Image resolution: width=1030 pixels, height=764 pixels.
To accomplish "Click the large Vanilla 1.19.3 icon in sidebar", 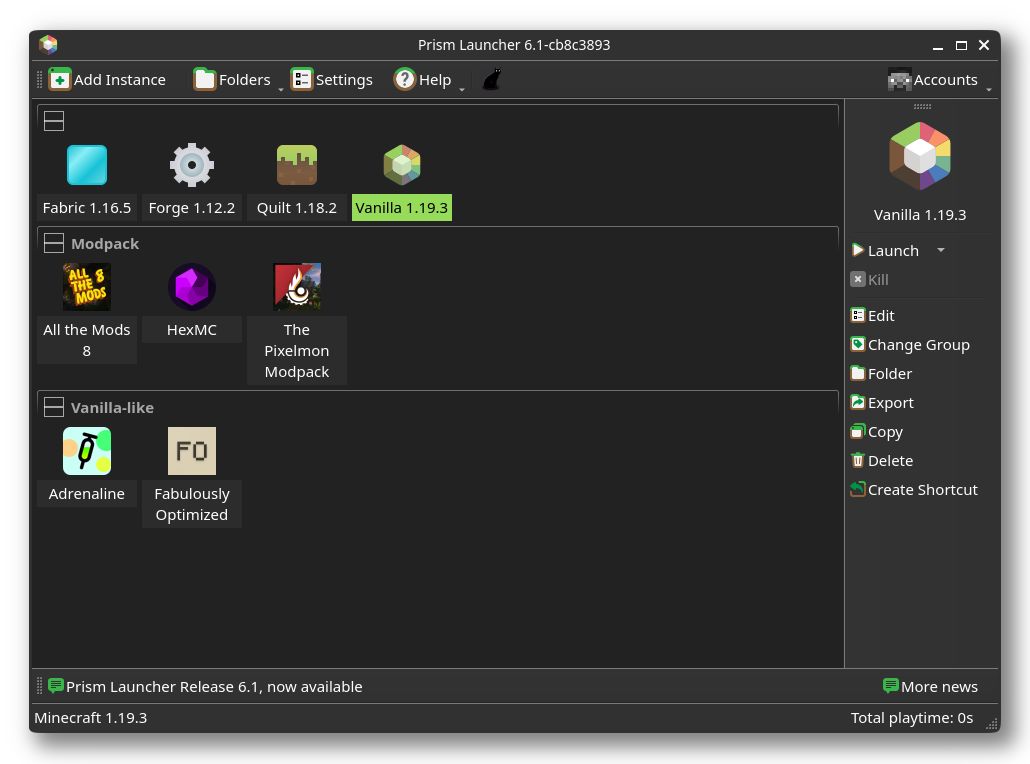I will pos(920,156).
